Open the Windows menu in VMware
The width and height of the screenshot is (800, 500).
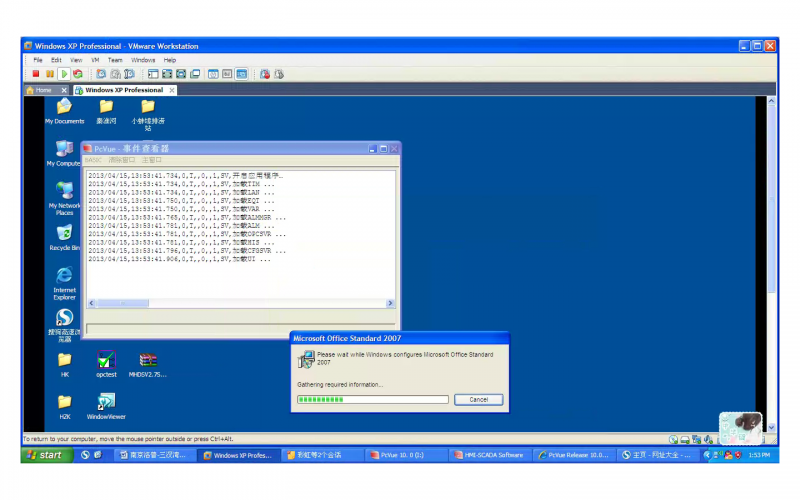point(143,60)
